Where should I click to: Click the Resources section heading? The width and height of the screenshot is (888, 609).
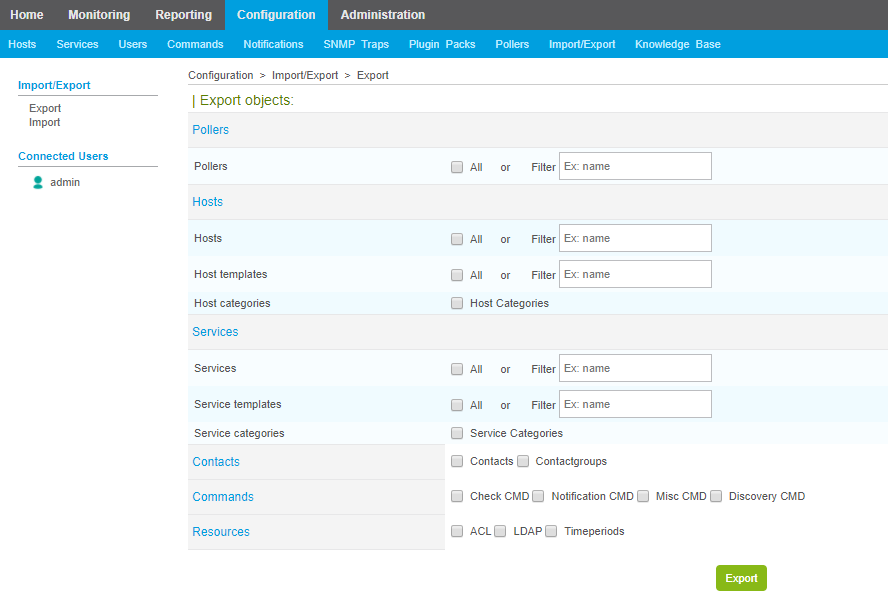point(221,532)
